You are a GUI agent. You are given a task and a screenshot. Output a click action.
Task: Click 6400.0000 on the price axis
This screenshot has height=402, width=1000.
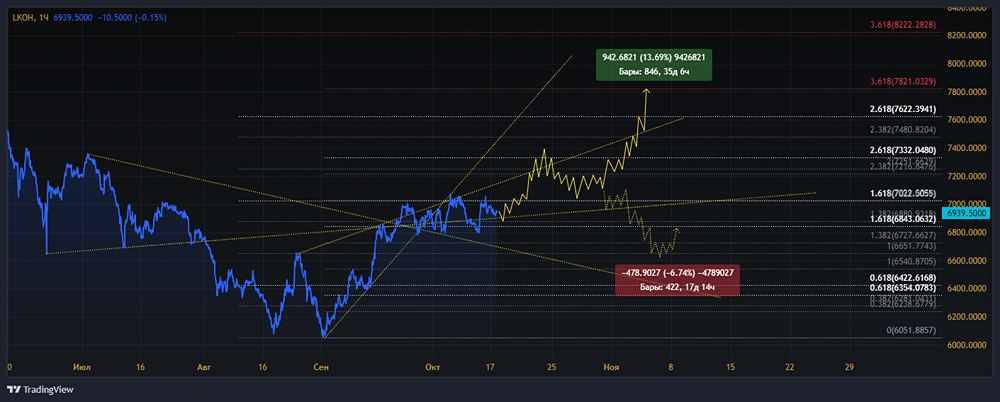tap(969, 288)
